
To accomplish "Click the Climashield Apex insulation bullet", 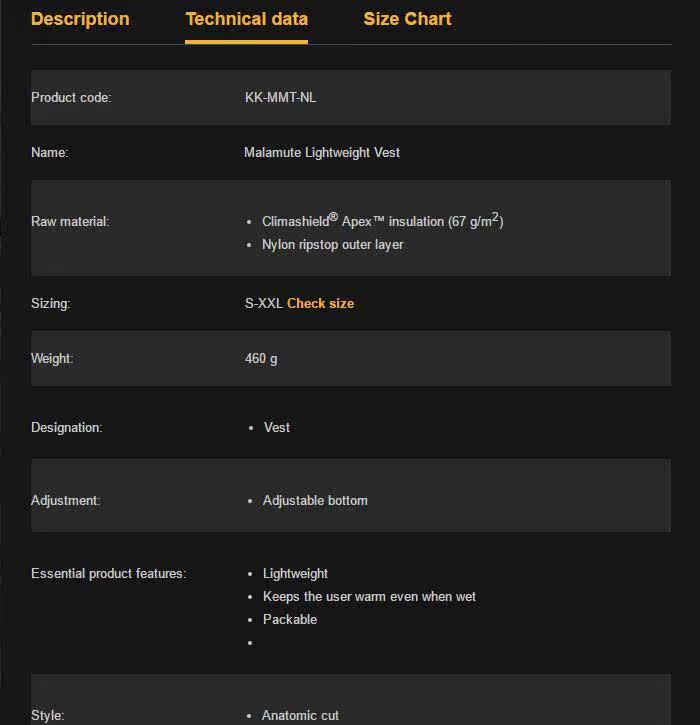I will point(382,221).
